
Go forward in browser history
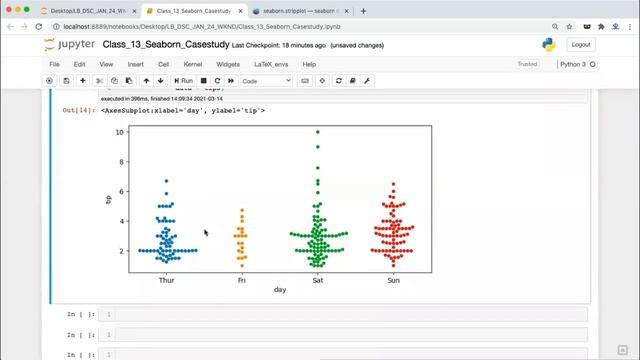[24, 27]
